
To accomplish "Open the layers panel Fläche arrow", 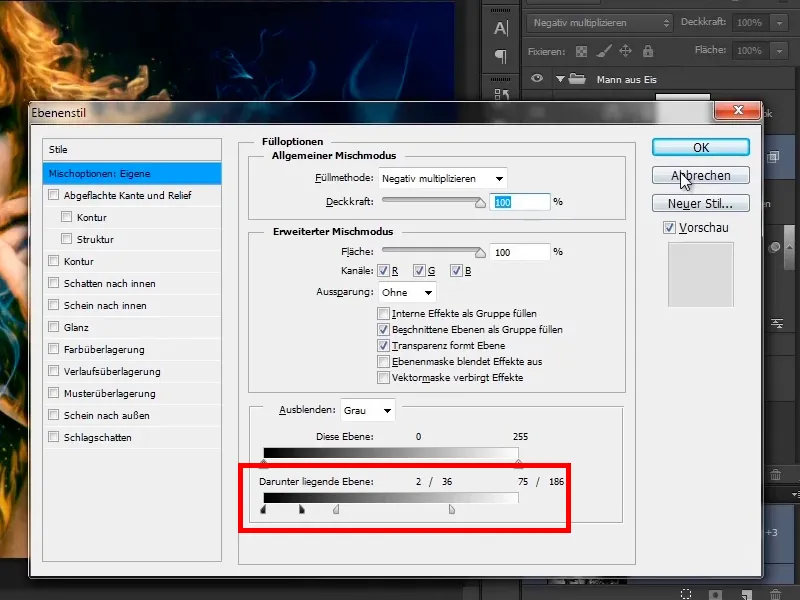I will 779,51.
